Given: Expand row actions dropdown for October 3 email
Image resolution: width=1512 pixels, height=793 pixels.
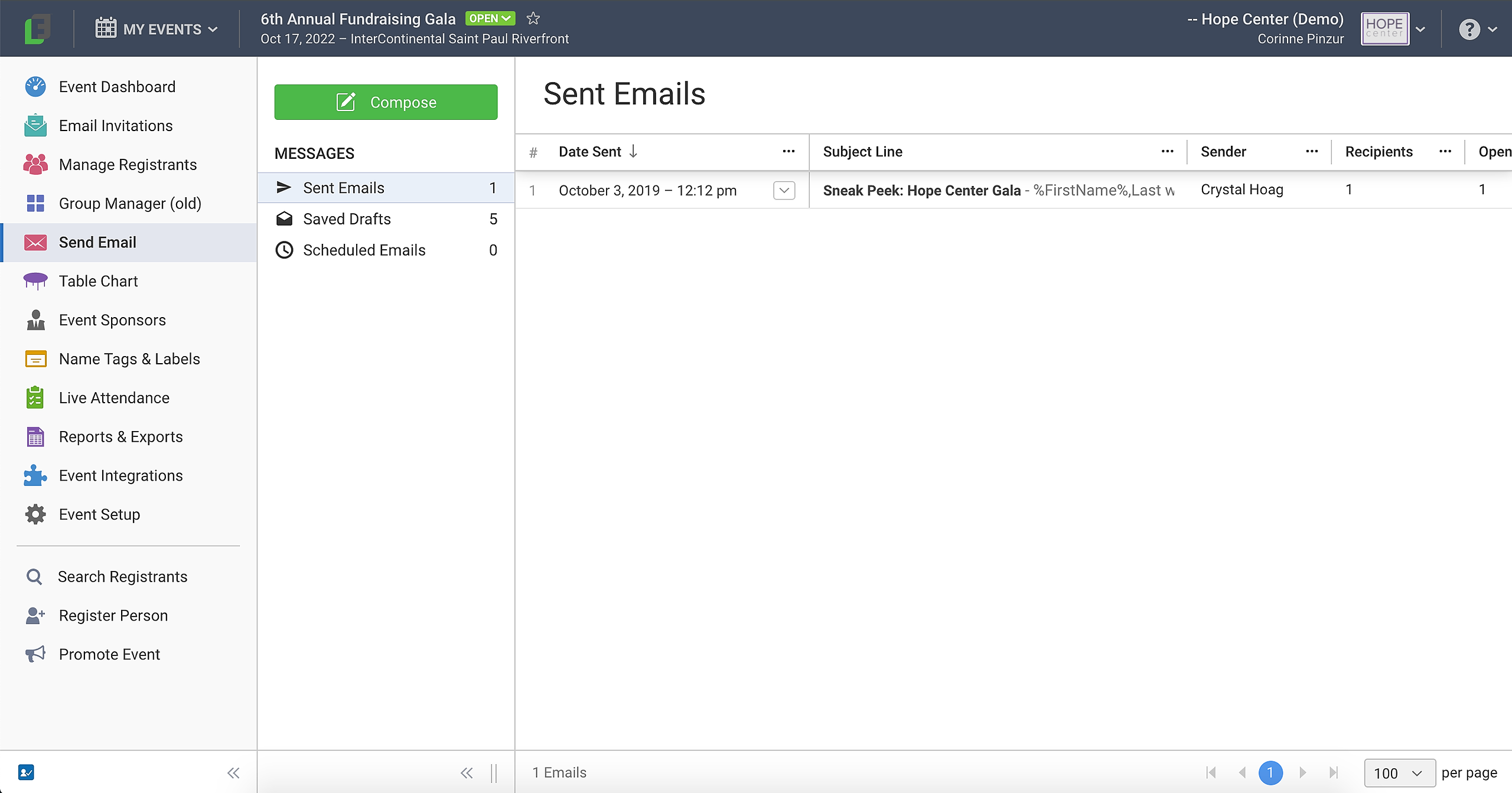Looking at the screenshot, I should [784, 190].
